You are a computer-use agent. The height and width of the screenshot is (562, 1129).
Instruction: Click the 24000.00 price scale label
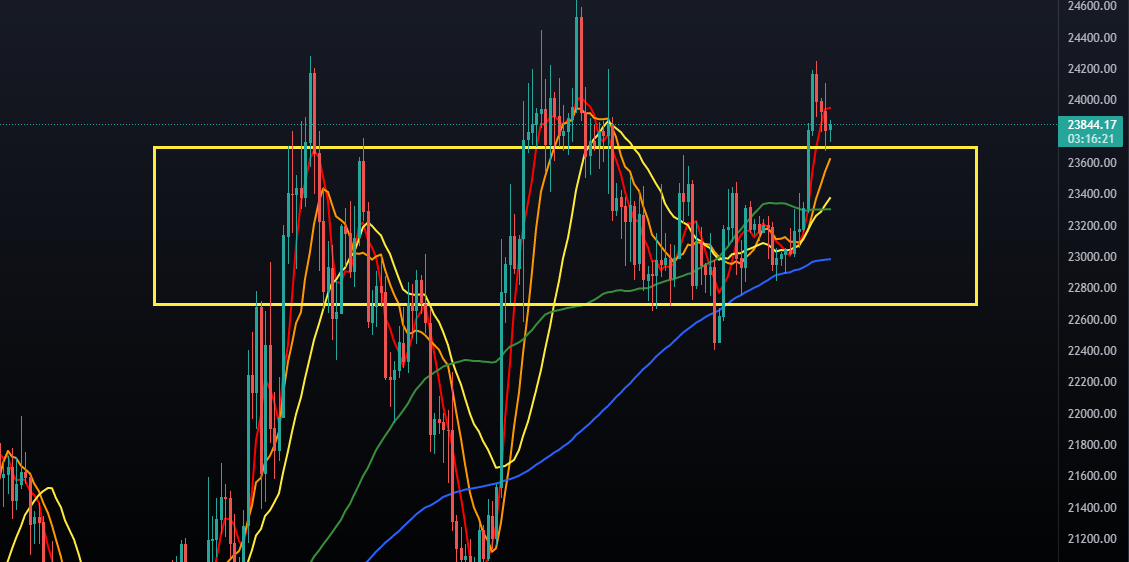coord(1093,100)
